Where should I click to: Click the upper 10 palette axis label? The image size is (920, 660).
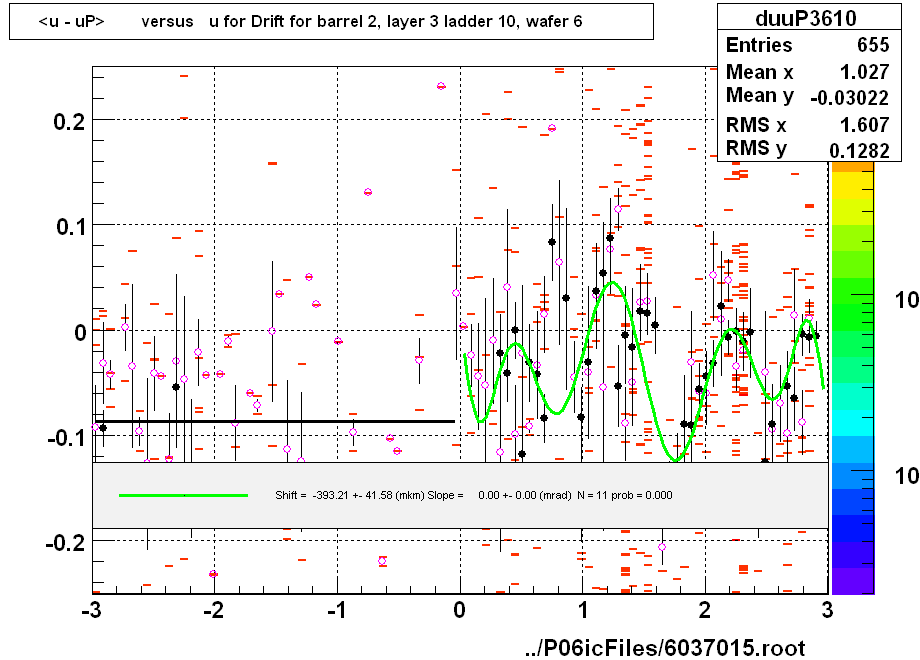[907, 300]
